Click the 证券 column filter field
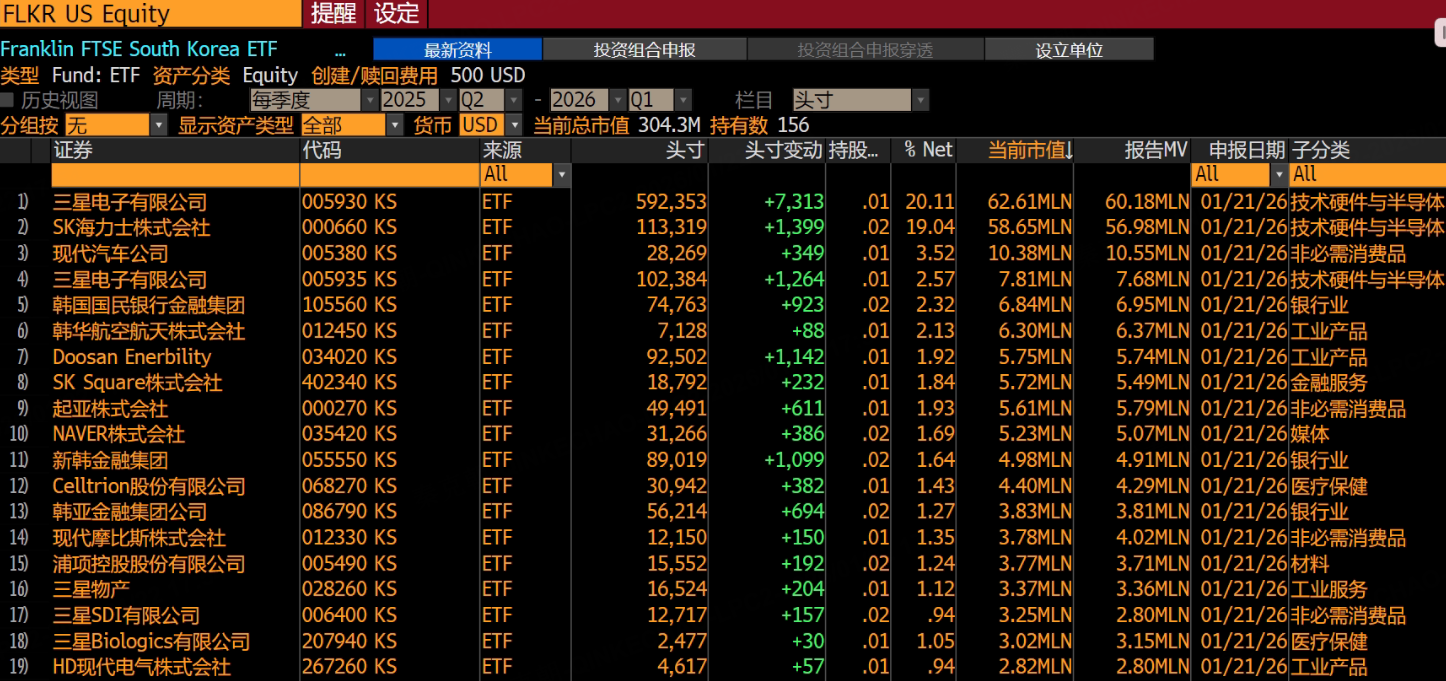 click(175, 174)
